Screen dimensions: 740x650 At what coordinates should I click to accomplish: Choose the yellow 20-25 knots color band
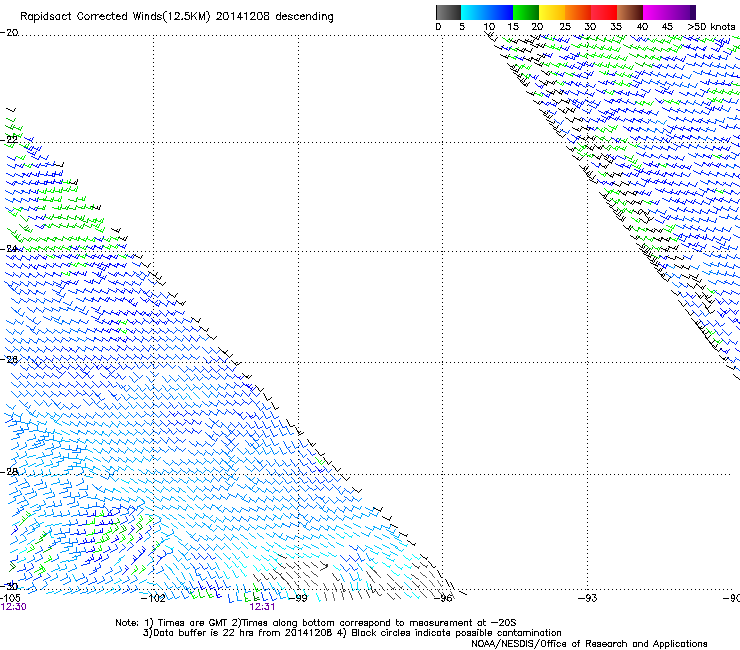coord(552,12)
